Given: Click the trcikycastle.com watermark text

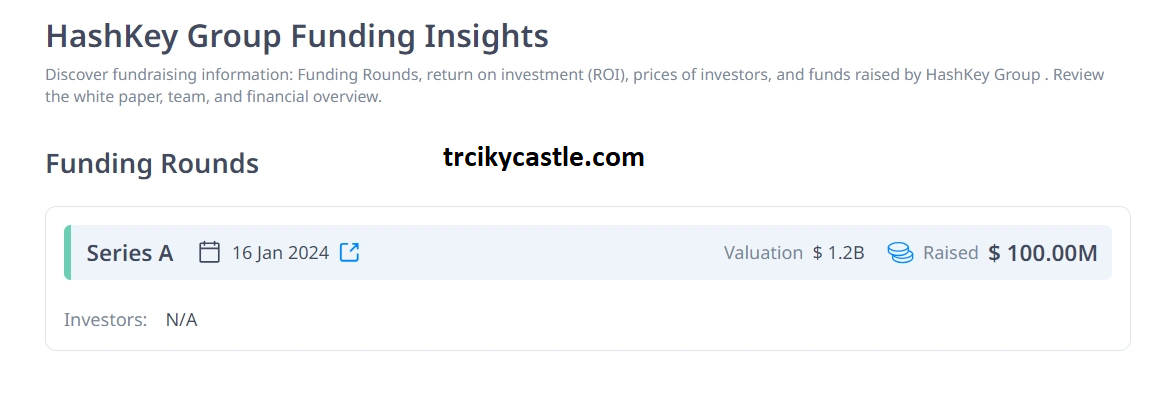Looking at the screenshot, I should point(544,156).
